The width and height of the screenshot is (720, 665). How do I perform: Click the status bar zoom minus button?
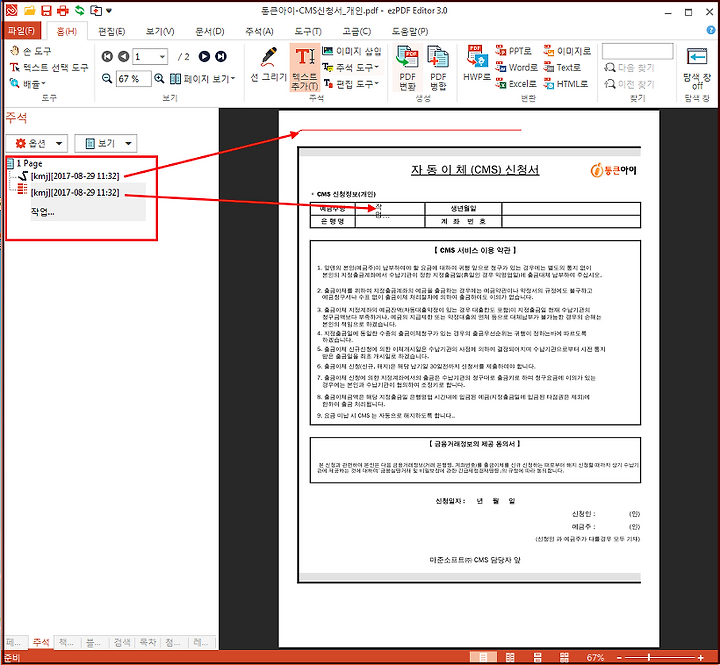point(619,658)
